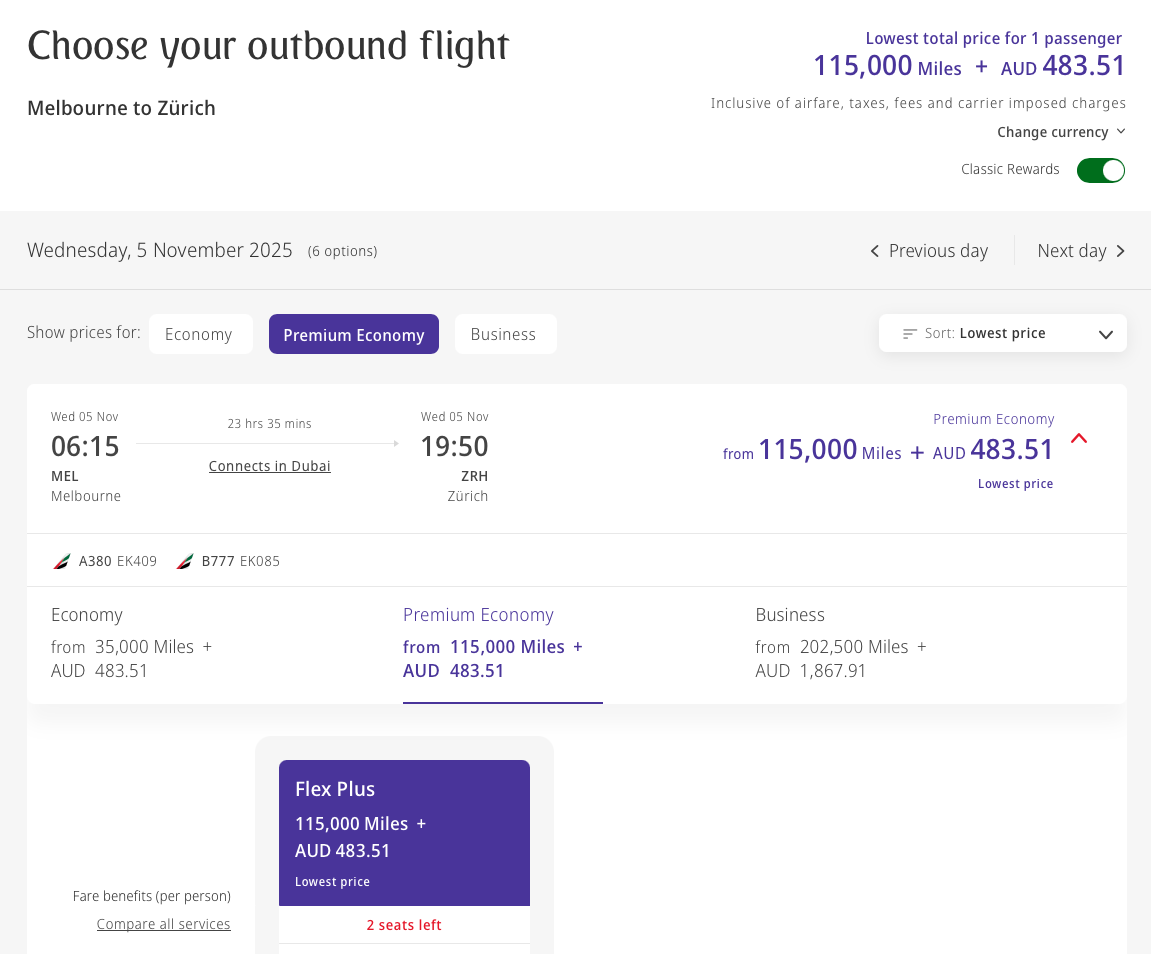Click flight number EK409
The height and width of the screenshot is (954, 1151).
[137, 561]
